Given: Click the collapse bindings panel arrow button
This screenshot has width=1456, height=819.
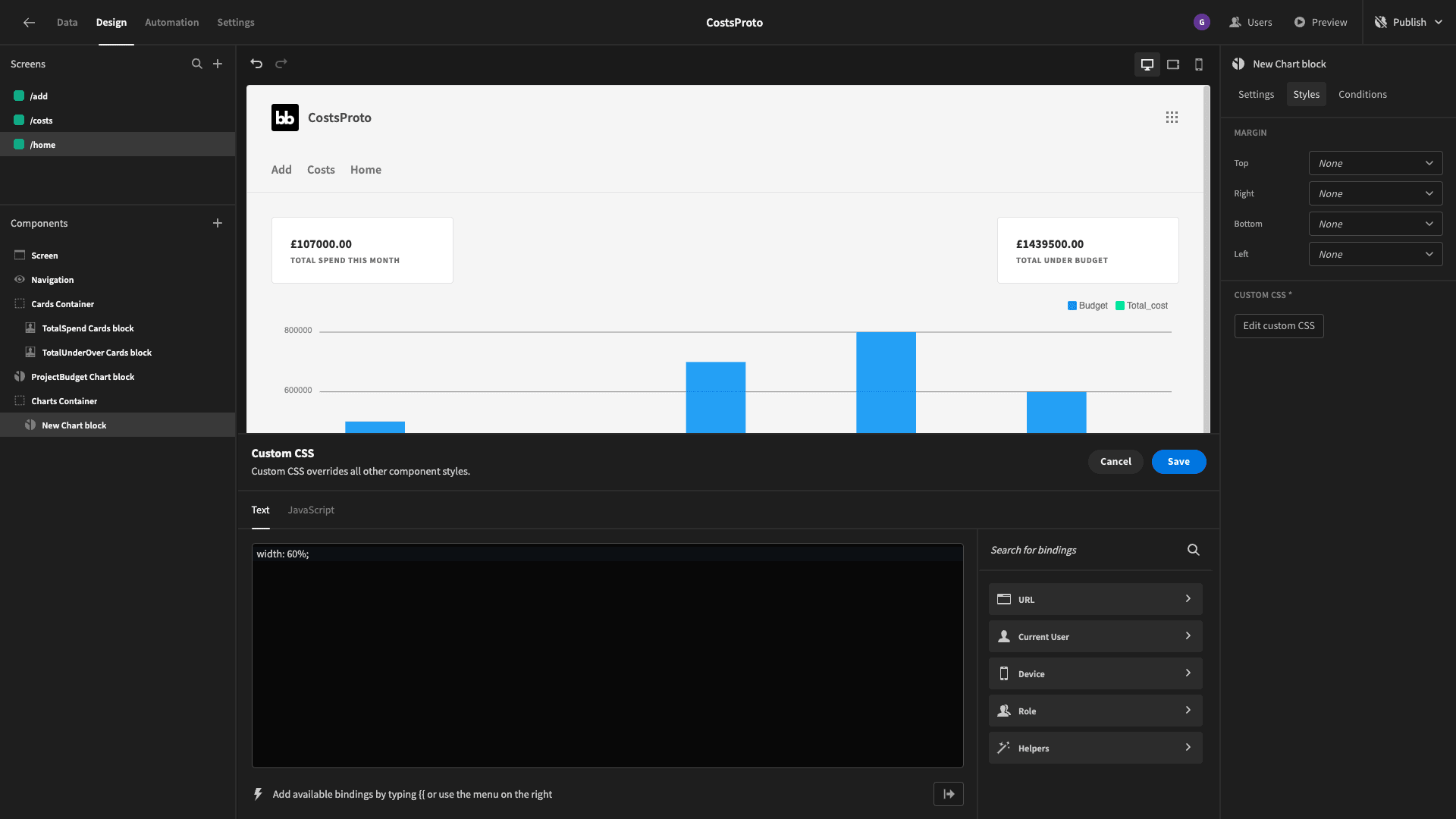Looking at the screenshot, I should 949,794.
